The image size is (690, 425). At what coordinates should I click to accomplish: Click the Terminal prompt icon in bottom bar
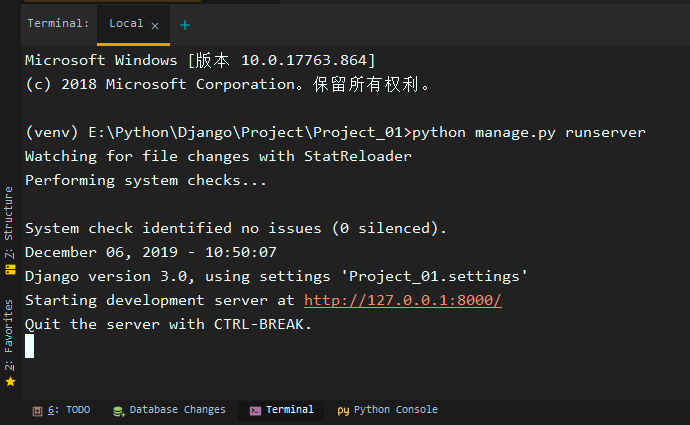[x=255, y=411]
